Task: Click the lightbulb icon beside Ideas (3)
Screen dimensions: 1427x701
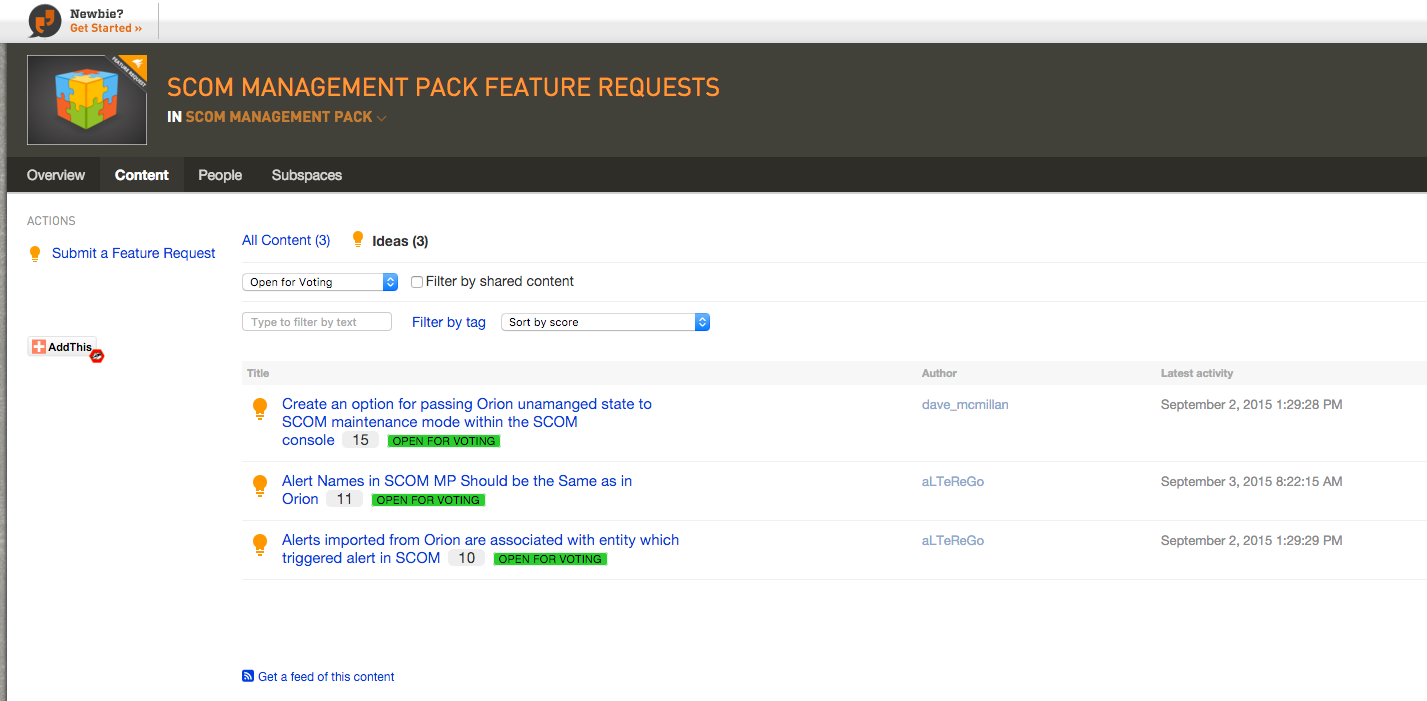Action: tap(358, 240)
